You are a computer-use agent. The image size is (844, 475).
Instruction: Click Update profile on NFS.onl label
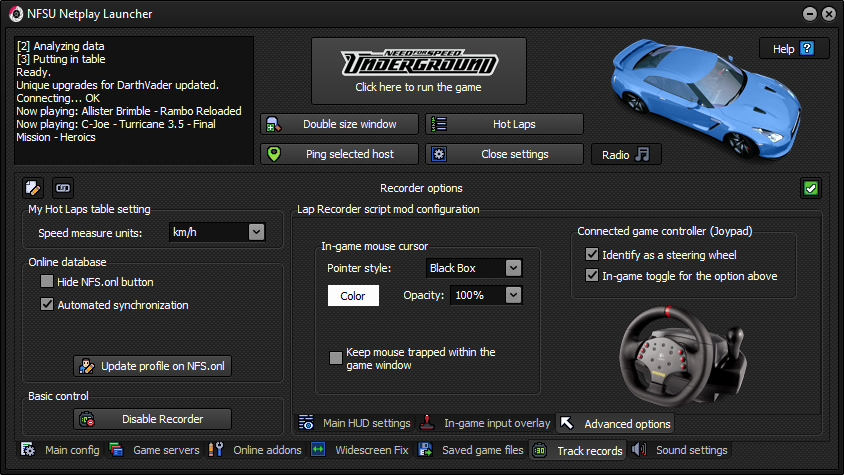click(x=163, y=366)
